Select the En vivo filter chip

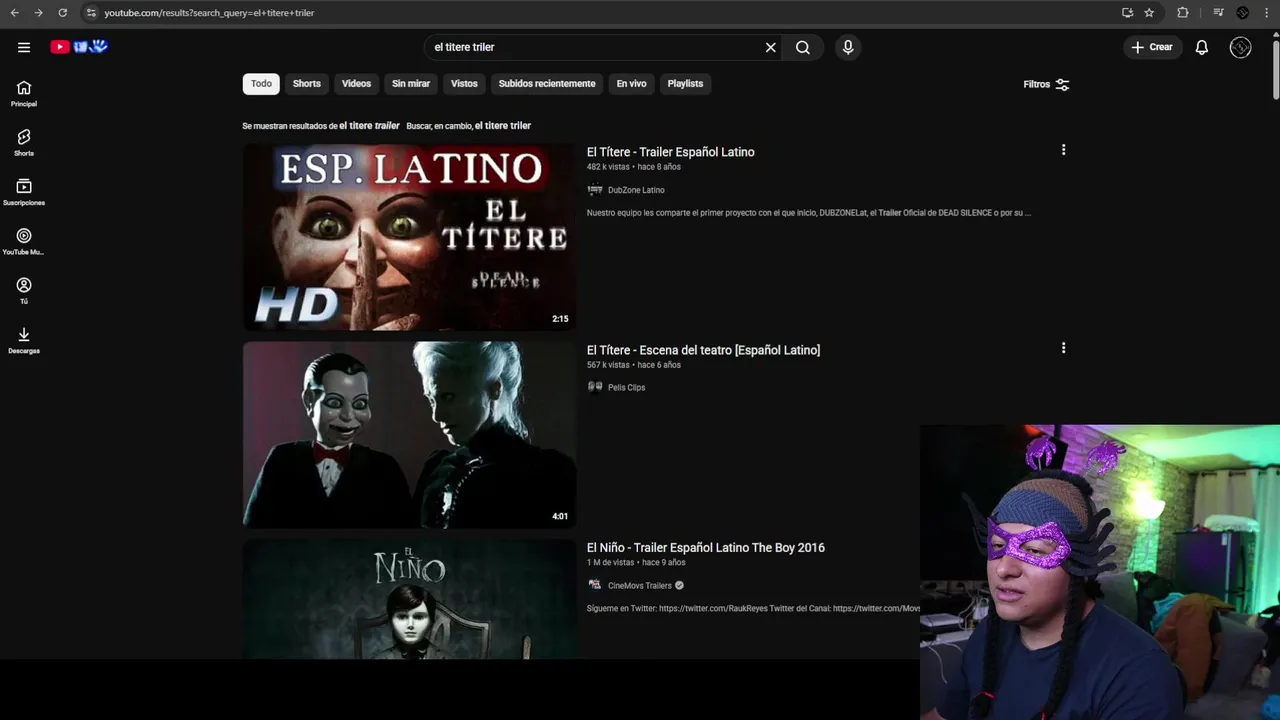coord(631,84)
